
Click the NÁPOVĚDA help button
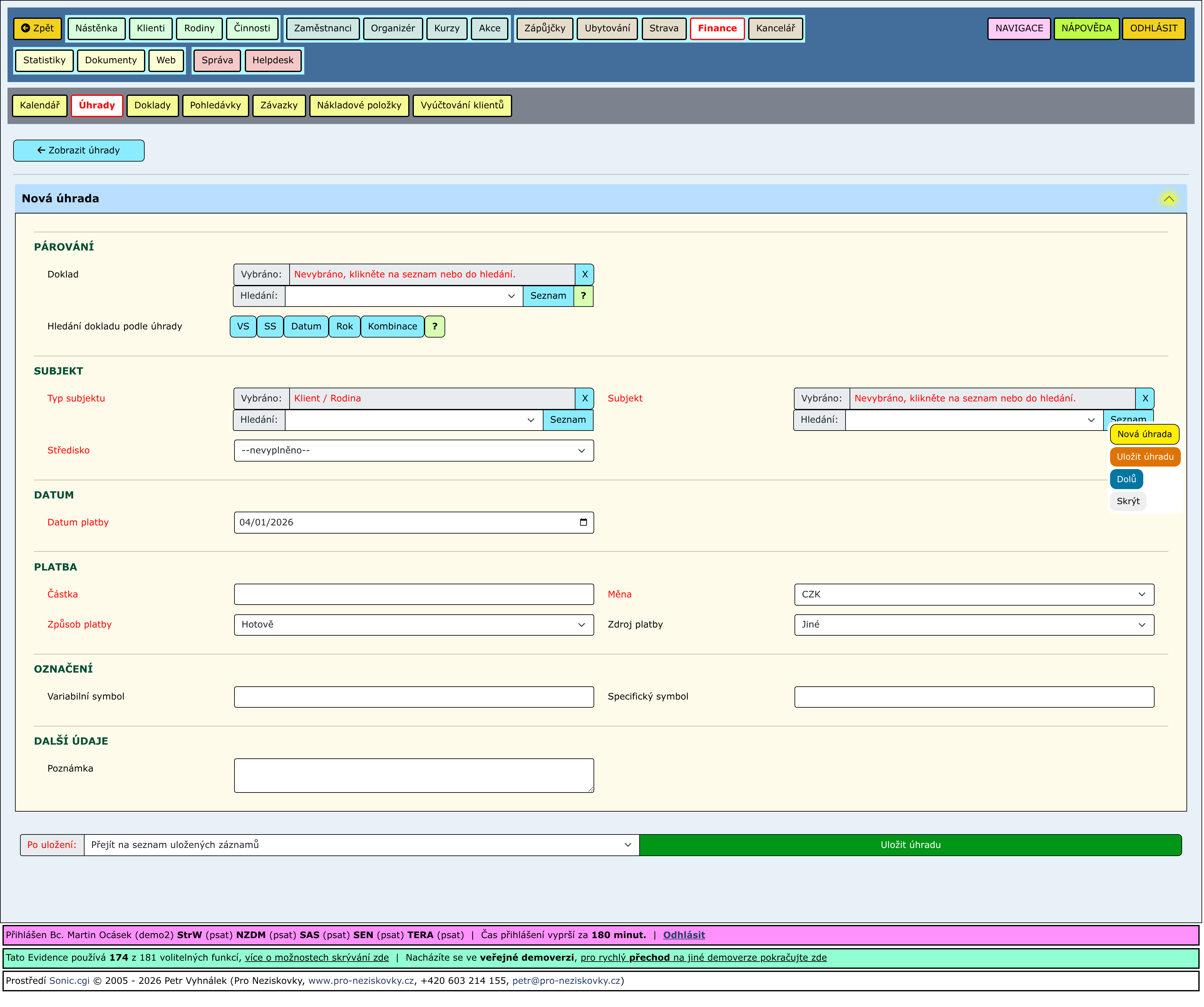point(1087,28)
